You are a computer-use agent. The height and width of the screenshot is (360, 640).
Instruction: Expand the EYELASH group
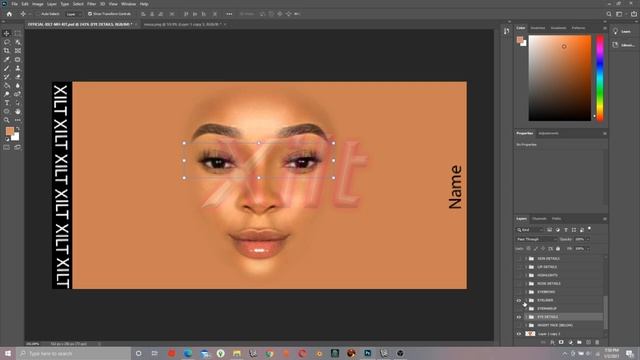point(526,300)
